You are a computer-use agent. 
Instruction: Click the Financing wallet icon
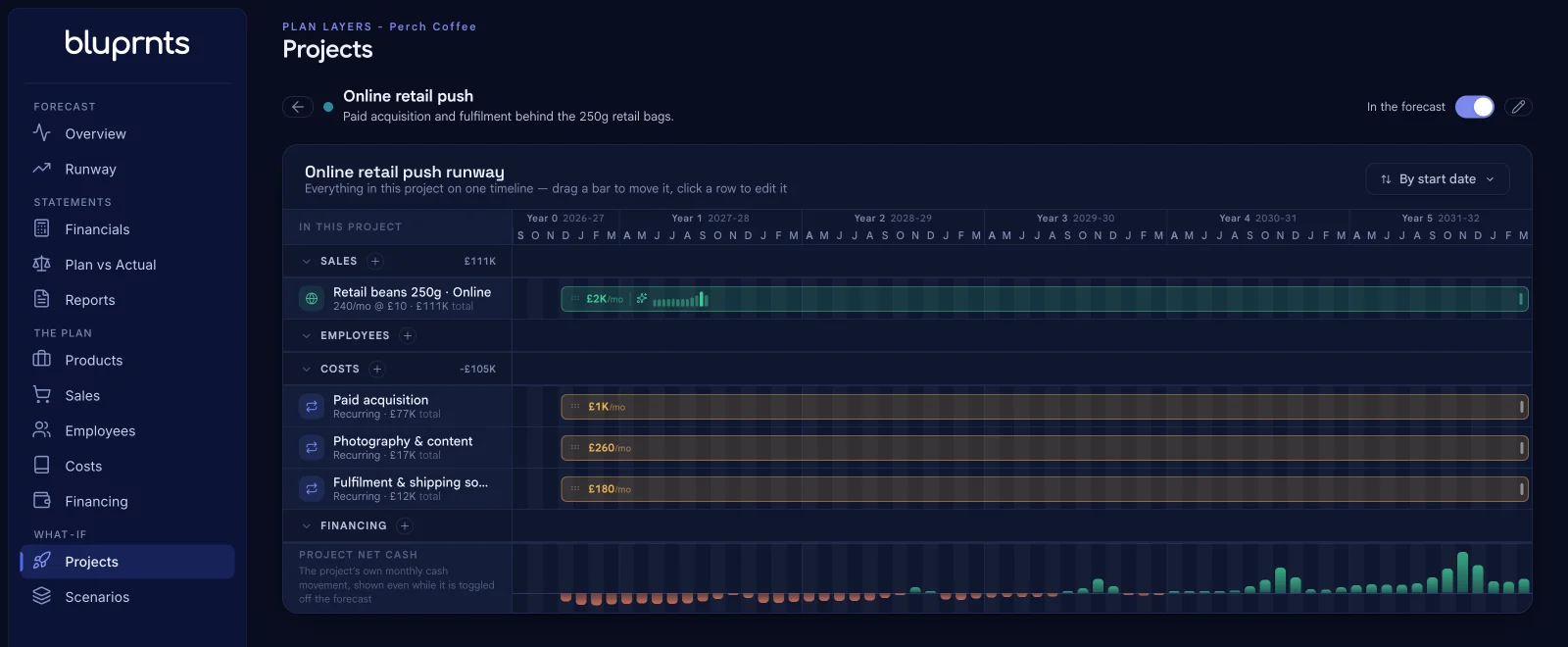(41, 500)
